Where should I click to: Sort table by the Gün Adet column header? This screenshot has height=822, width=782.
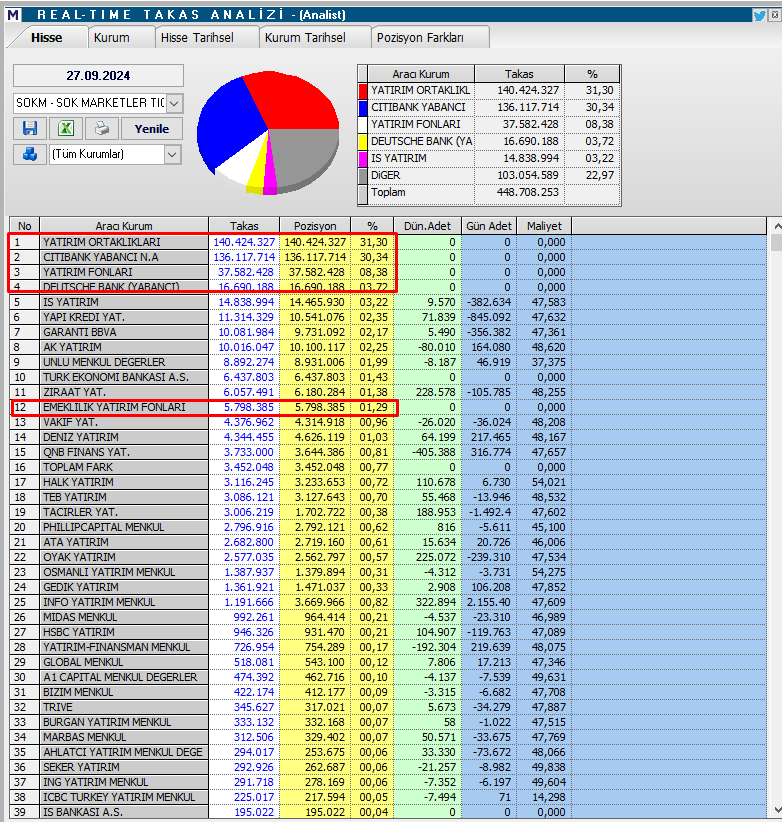489,226
